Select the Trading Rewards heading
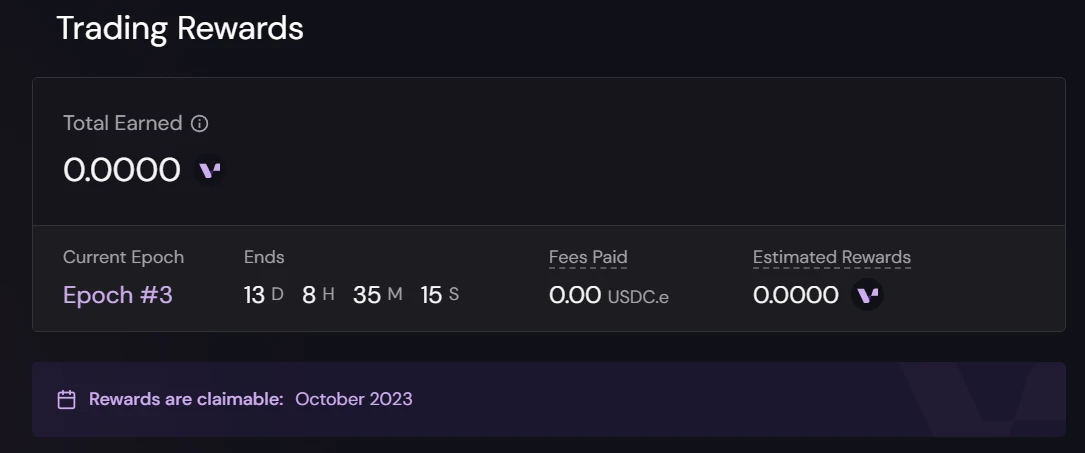Screen dimensions: 1085x453 pyautogui.click(x=180, y=28)
